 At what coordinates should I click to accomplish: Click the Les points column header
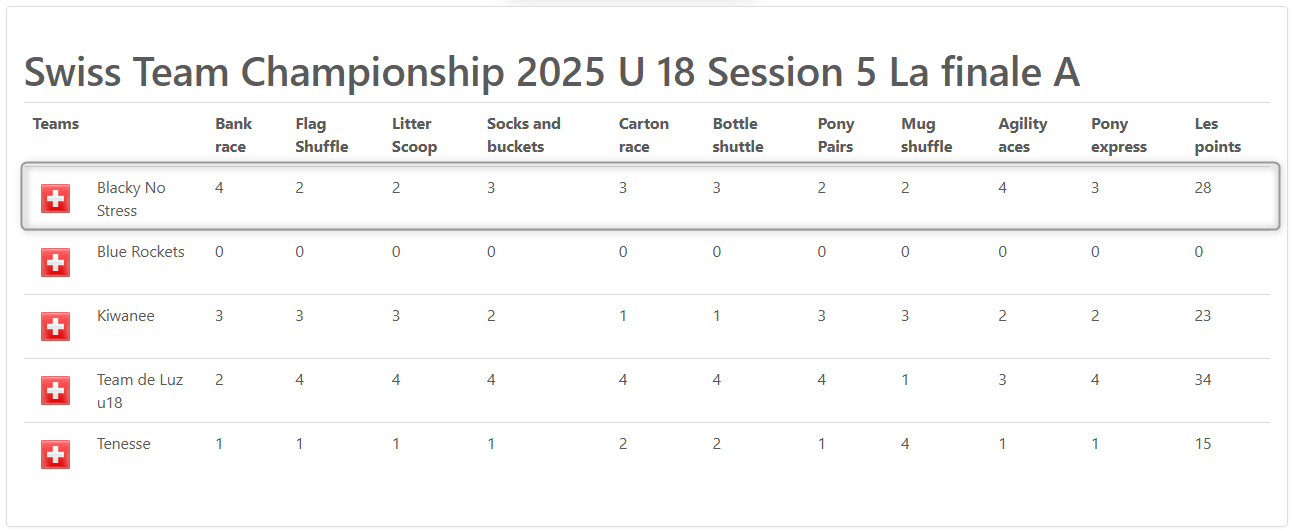coord(1217,135)
